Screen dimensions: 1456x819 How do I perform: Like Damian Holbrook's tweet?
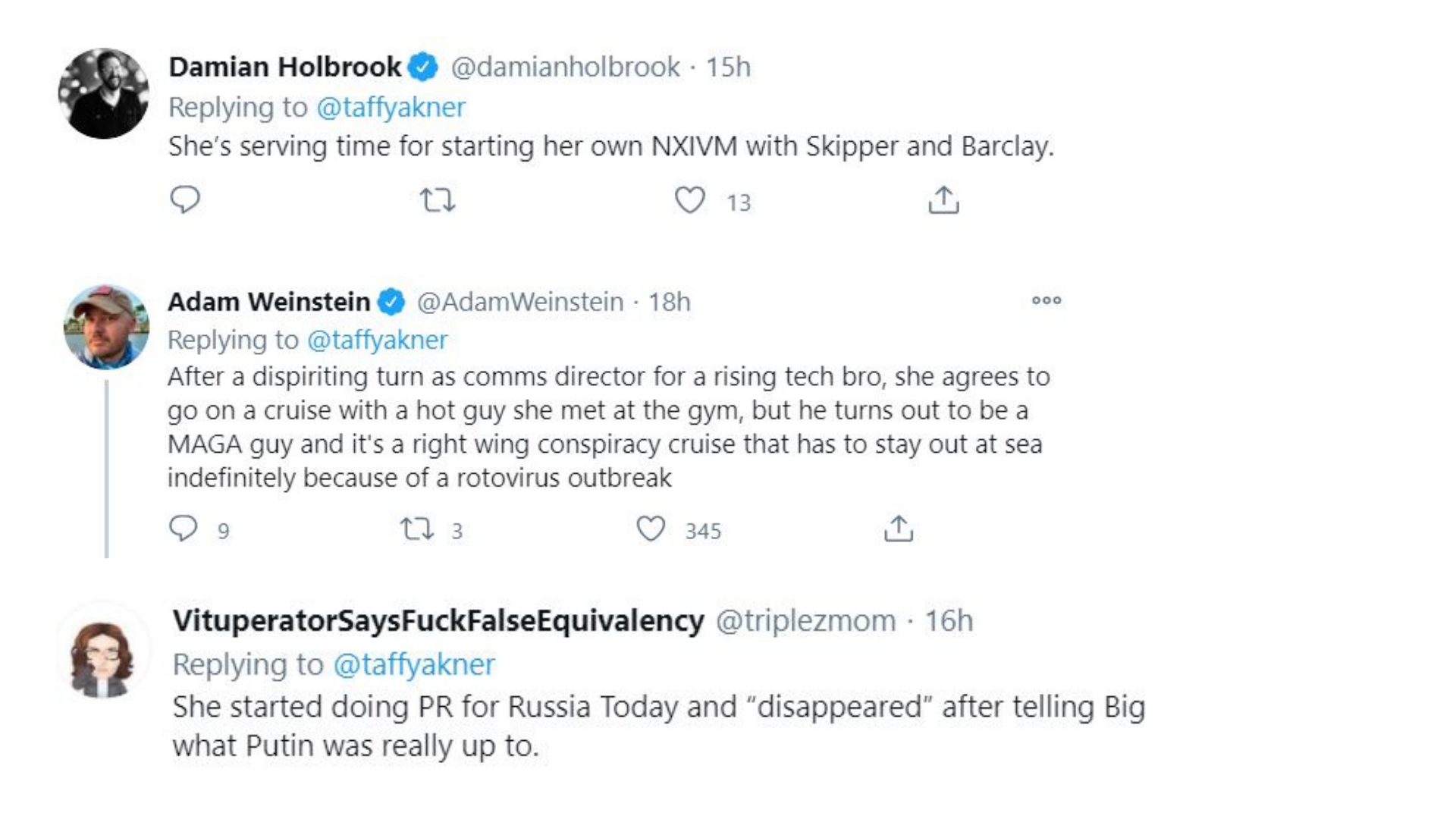pyautogui.click(x=689, y=200)
